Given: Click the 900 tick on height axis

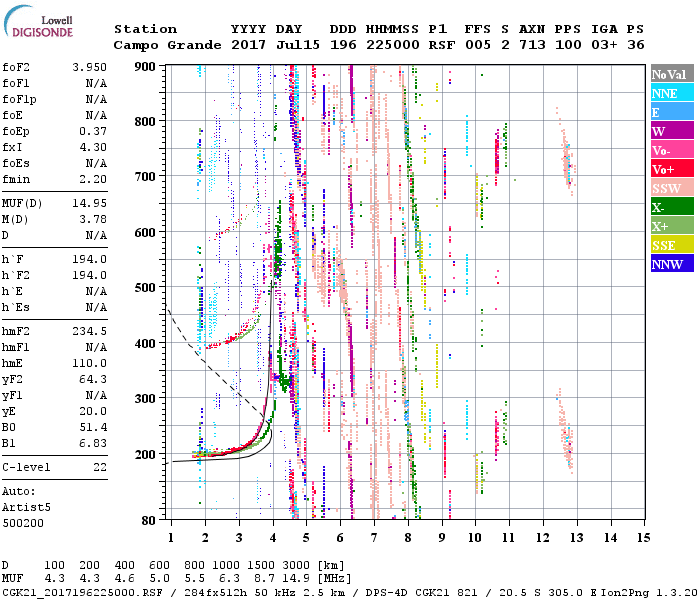Looking at the screenshot, I should pyautogui.click(x=148, y=66).
